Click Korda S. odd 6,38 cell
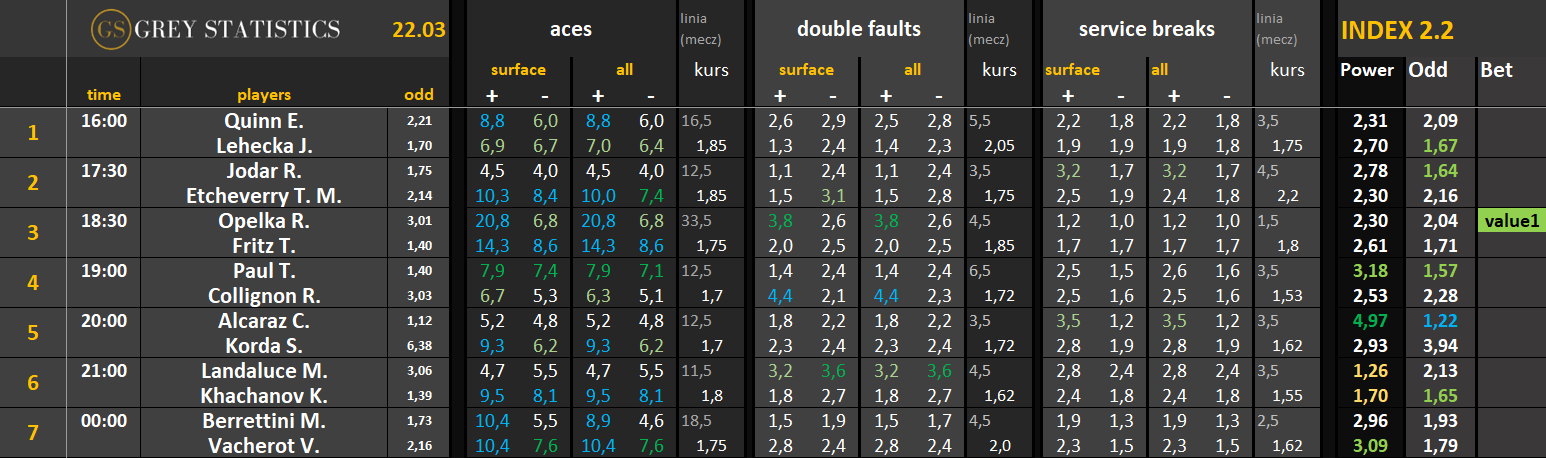Viewport: 1546px width, 458px height. click(420, 346)
